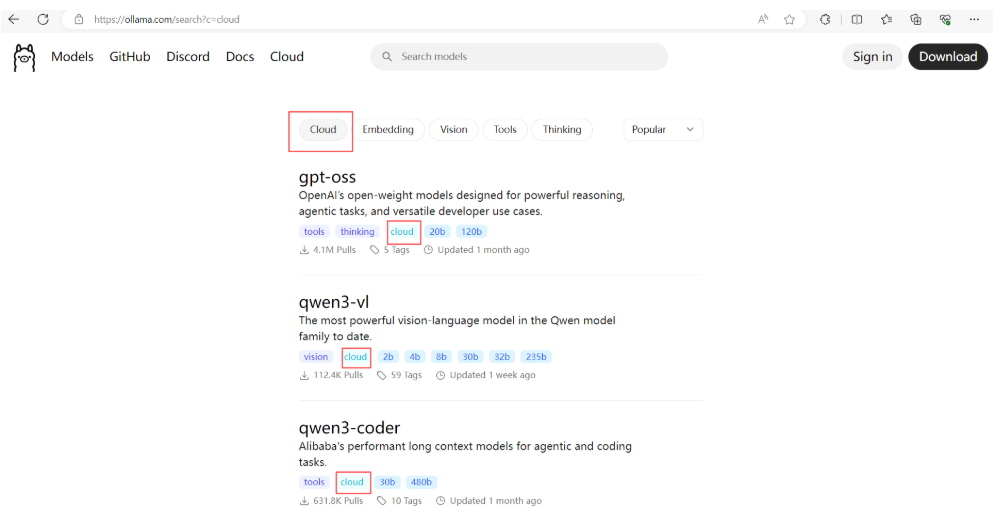The image size is (1004, 530).
Task: Go back using the browser back arrow
Action: point(13,19)
